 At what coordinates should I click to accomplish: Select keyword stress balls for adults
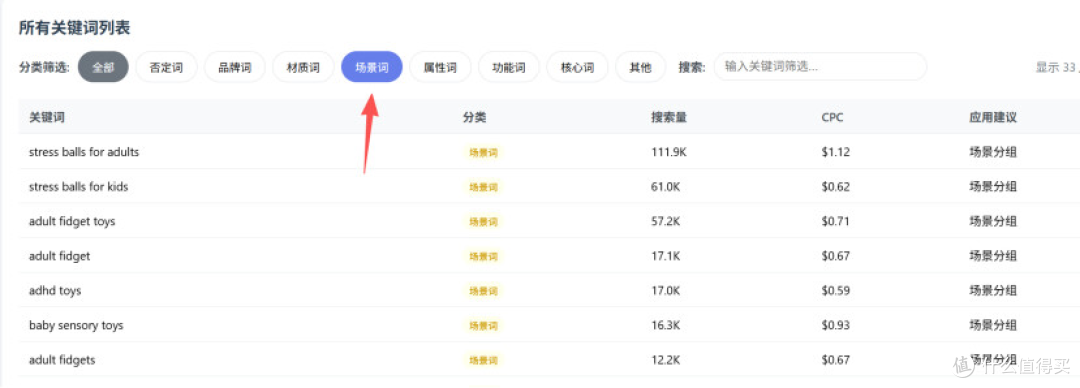(x=84, y=152)
